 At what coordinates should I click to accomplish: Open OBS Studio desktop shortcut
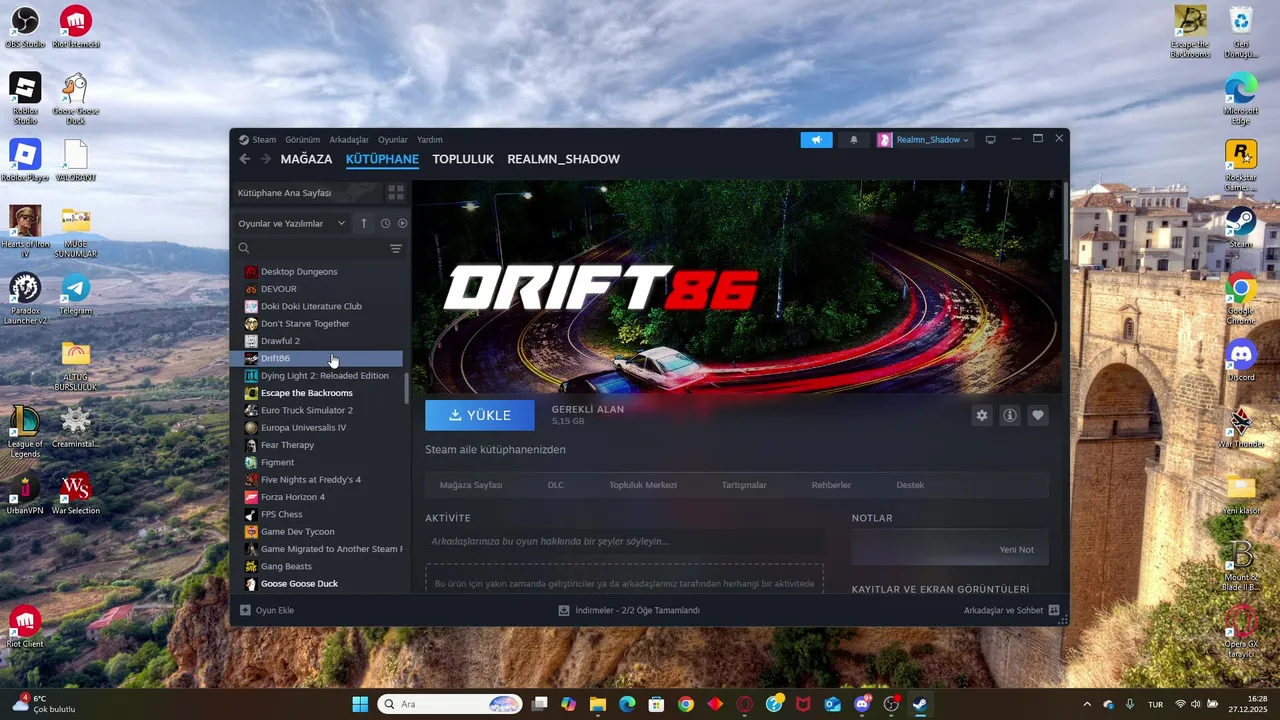point(25,28)
